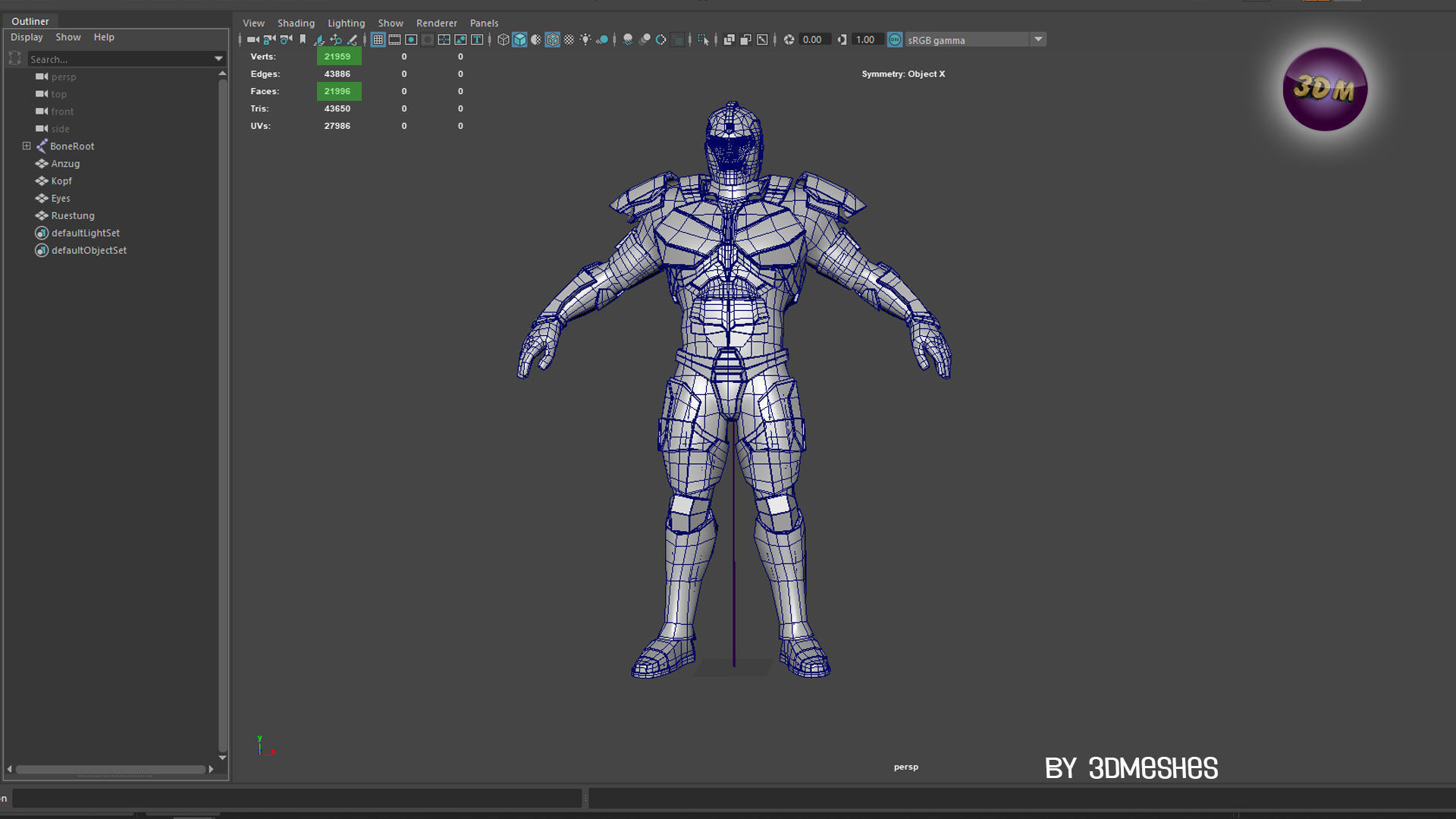Viewport: 1456px width, 819px height.
Task: Enable the Safe Title overlay icon
Action: point(477,39)
